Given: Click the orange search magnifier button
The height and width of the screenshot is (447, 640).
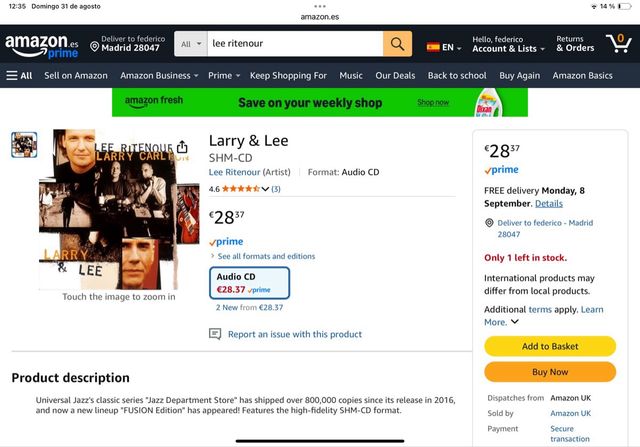Looking at the screenshot, I should coord(397,44).
